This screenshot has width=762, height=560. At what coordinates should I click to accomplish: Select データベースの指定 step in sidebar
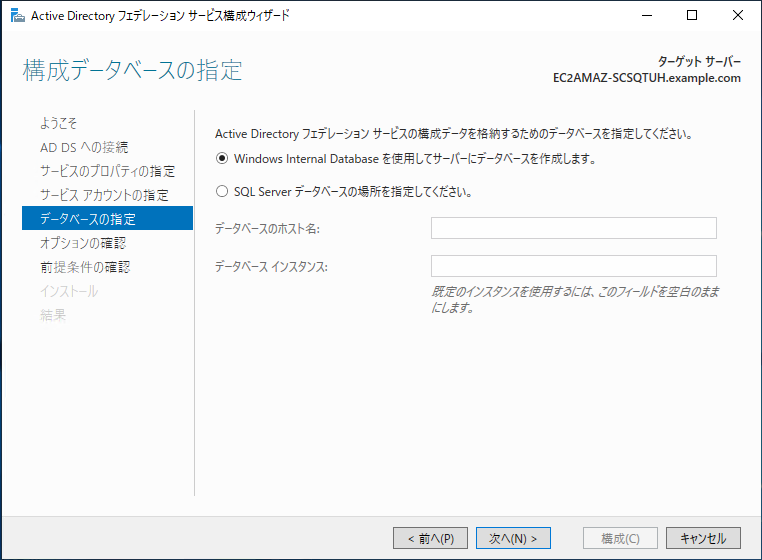(x=107, y=218)
